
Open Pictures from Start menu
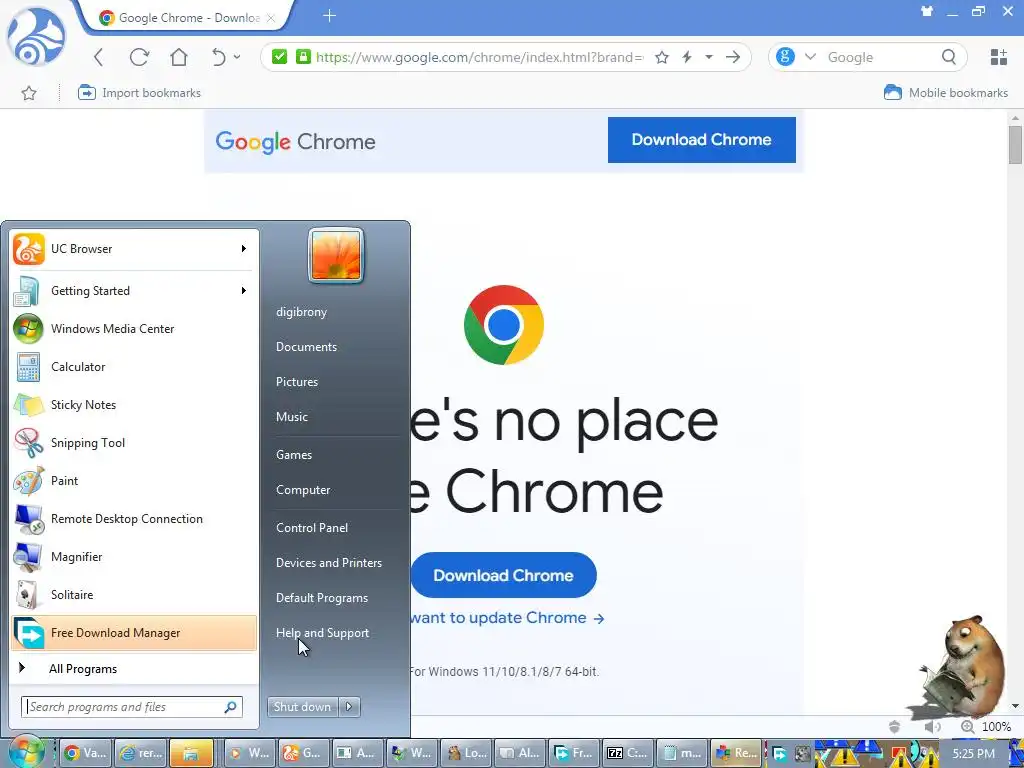tap(296, 382)
